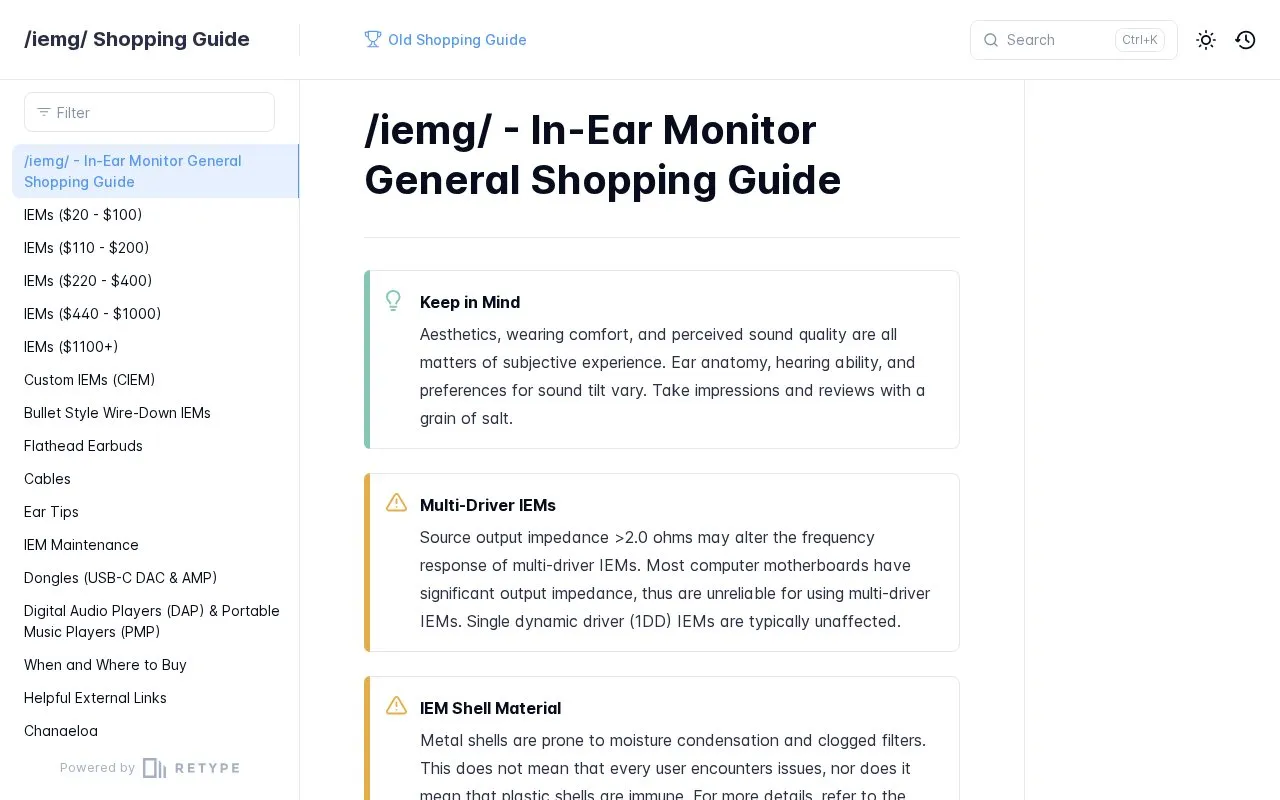Image resolution: width=1280 pixels, height=800 pixels.
Task: Click the filter lines icon in sidebar
Action: tap(44, 112)
